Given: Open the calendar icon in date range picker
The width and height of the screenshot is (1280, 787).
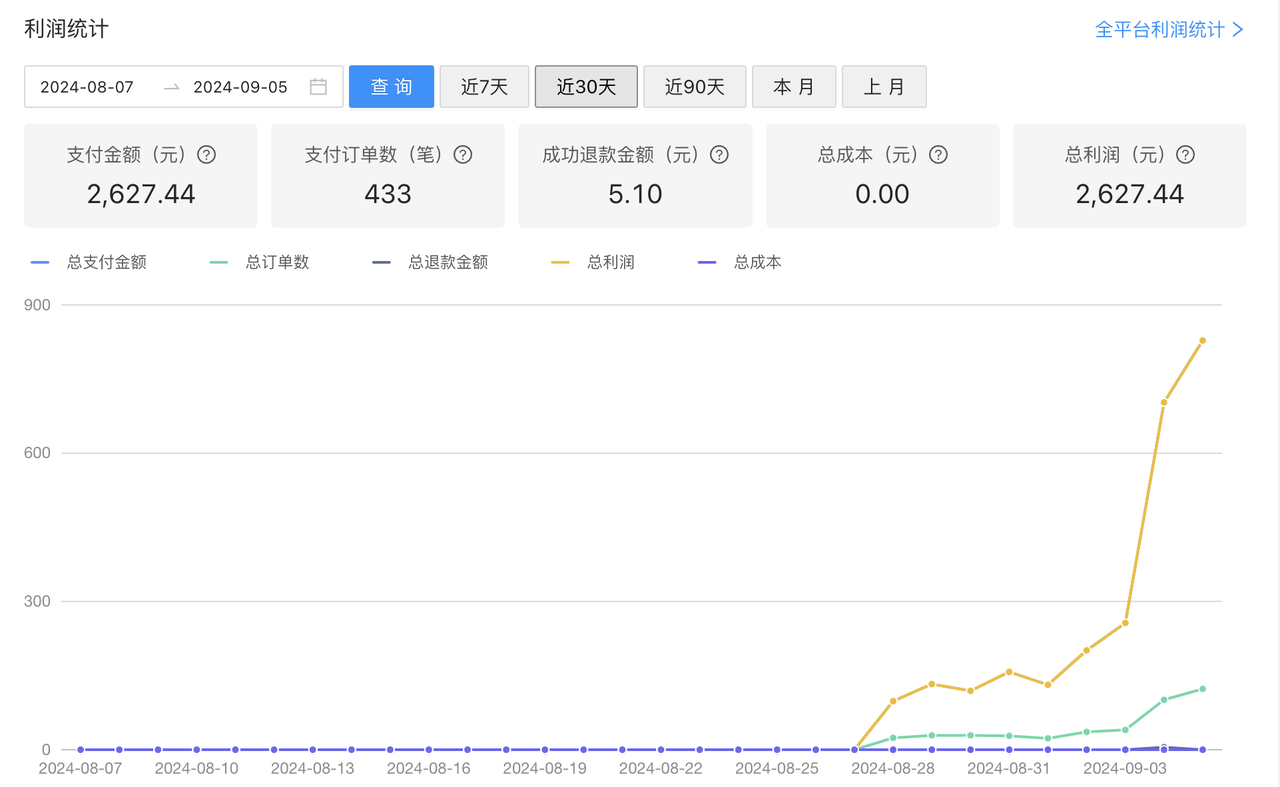Looking at the screenshot, I should tap(318, 87).
